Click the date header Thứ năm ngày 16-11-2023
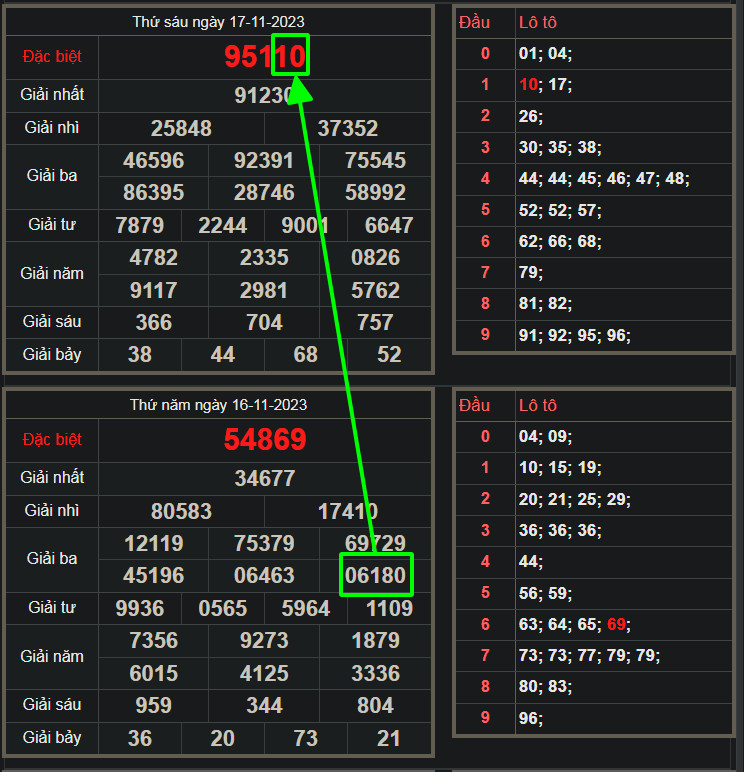Image resolution: width=744 pixels, height=772 pixels. 219,405
